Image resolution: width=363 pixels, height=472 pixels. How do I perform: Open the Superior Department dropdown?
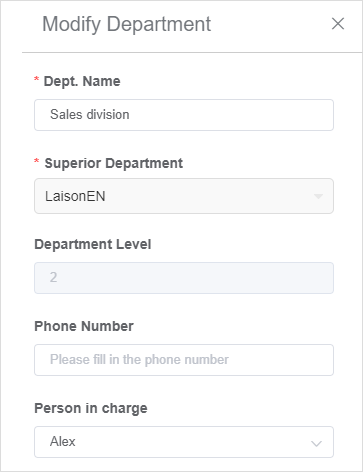pyautogui.click(x=184, y=196)
